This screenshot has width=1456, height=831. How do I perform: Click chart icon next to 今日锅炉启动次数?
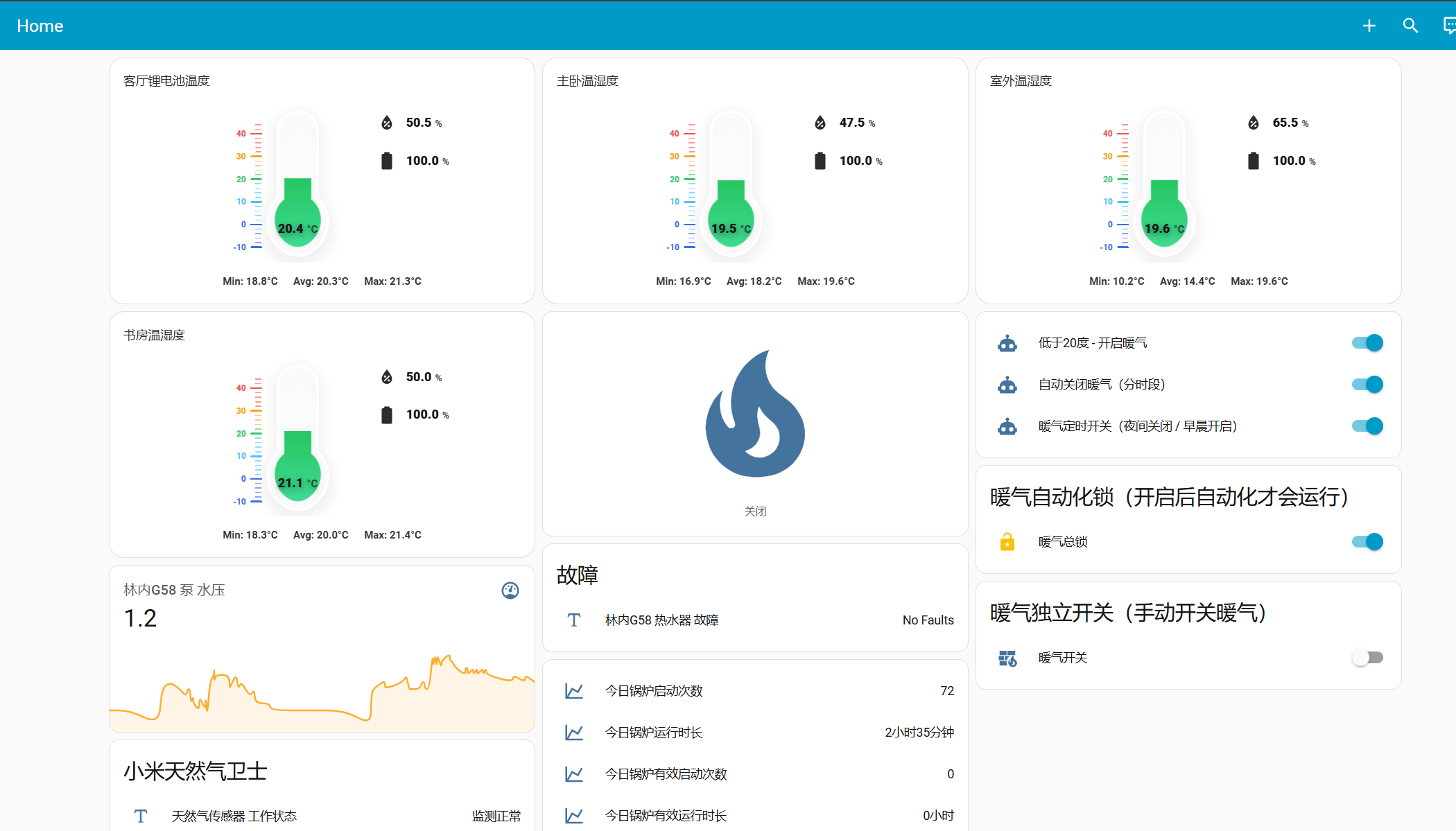(574, 691)
